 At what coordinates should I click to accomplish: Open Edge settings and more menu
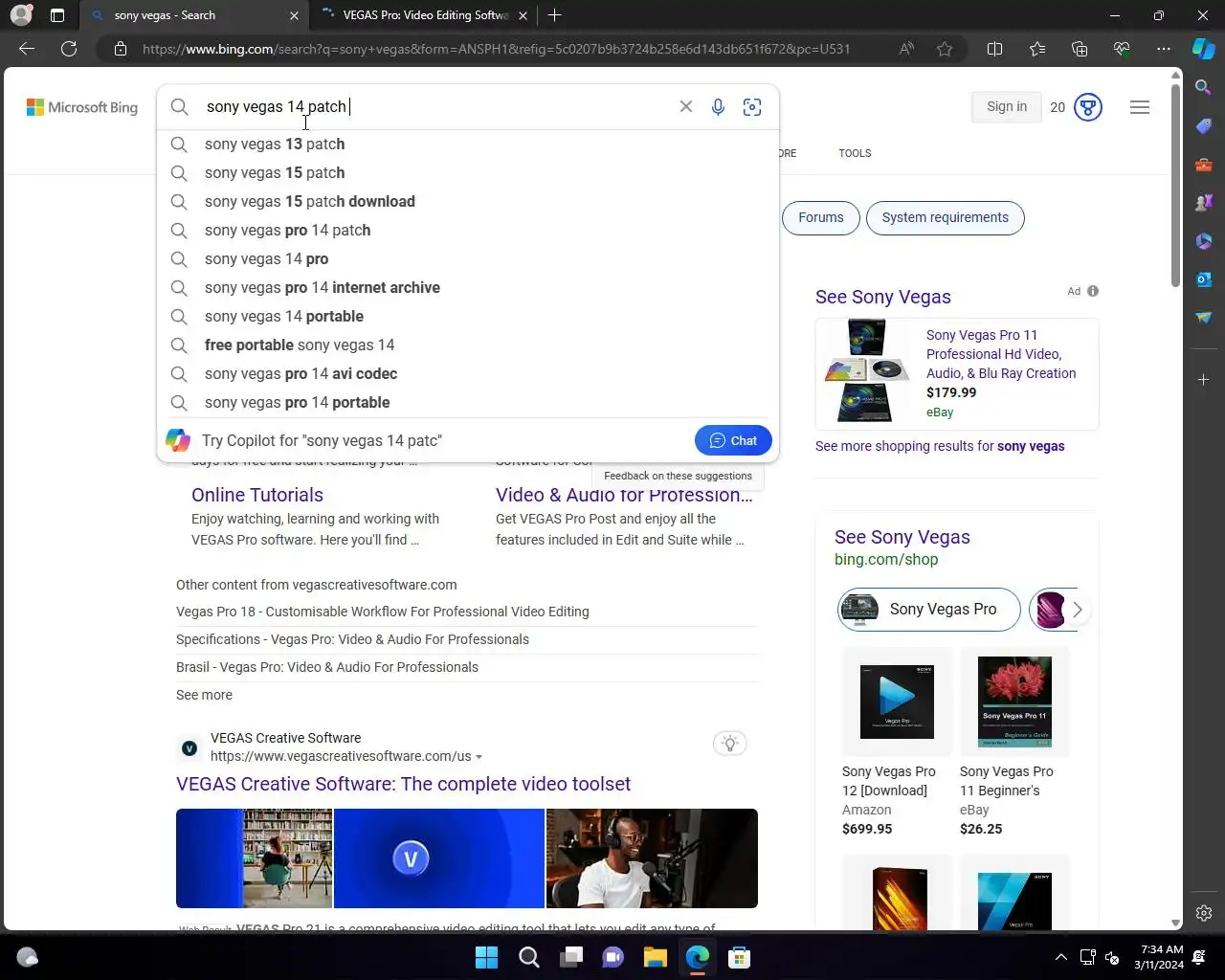point(1164,49)
